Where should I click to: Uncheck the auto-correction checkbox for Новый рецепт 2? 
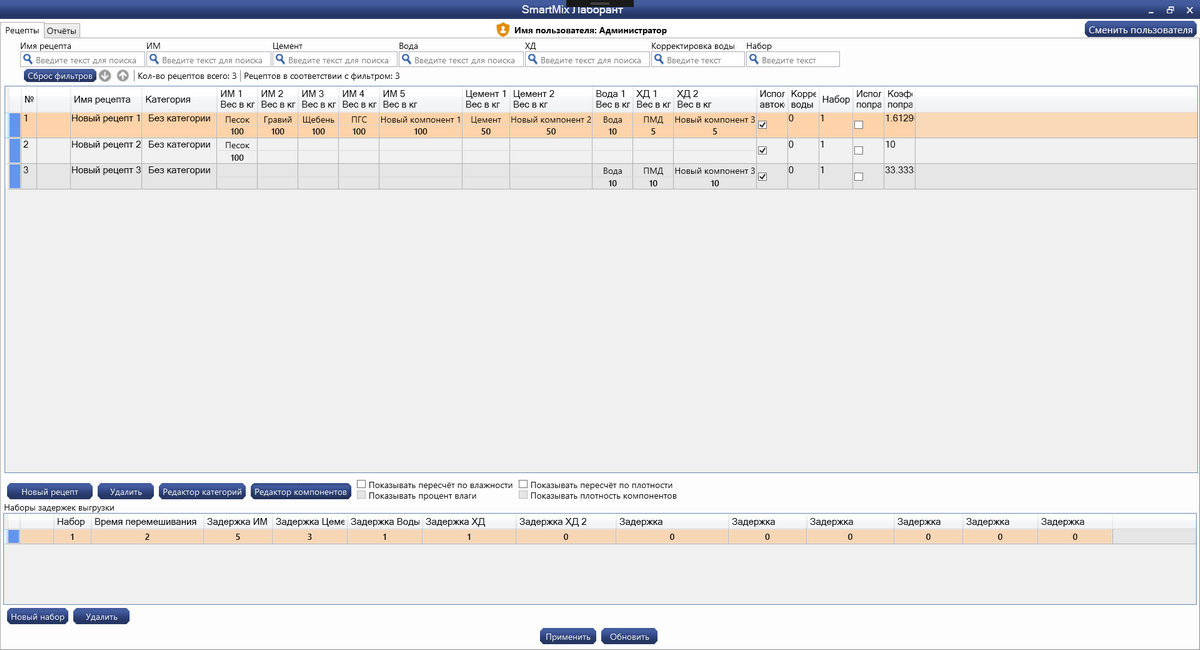coord(763,151)
